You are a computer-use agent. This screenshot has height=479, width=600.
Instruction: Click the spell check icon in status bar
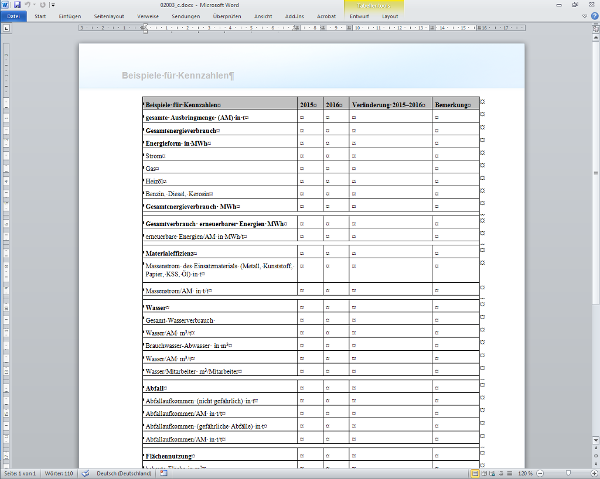click(85, 473)
